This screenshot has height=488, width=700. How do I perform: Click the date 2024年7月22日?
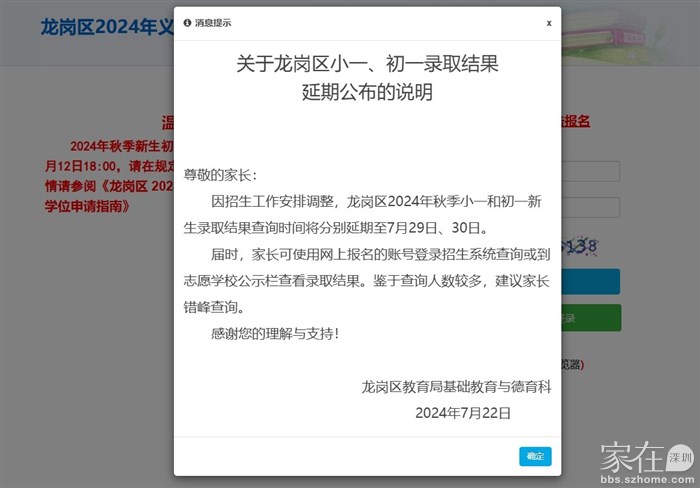tap(463, 412)
